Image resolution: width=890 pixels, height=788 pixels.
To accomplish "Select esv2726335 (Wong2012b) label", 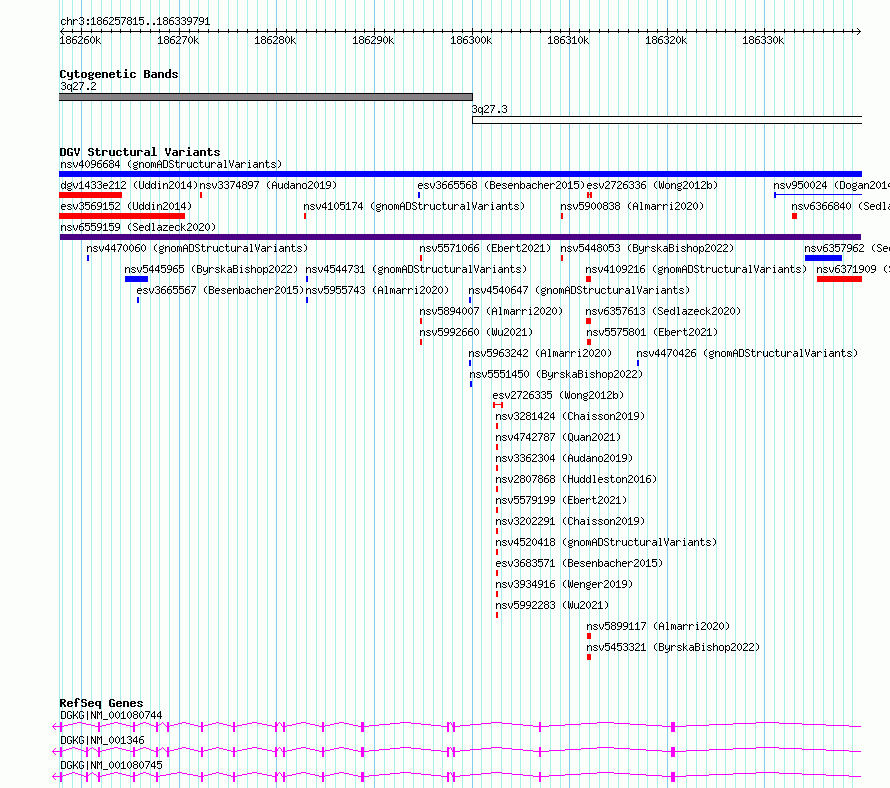I will point(558,396).
